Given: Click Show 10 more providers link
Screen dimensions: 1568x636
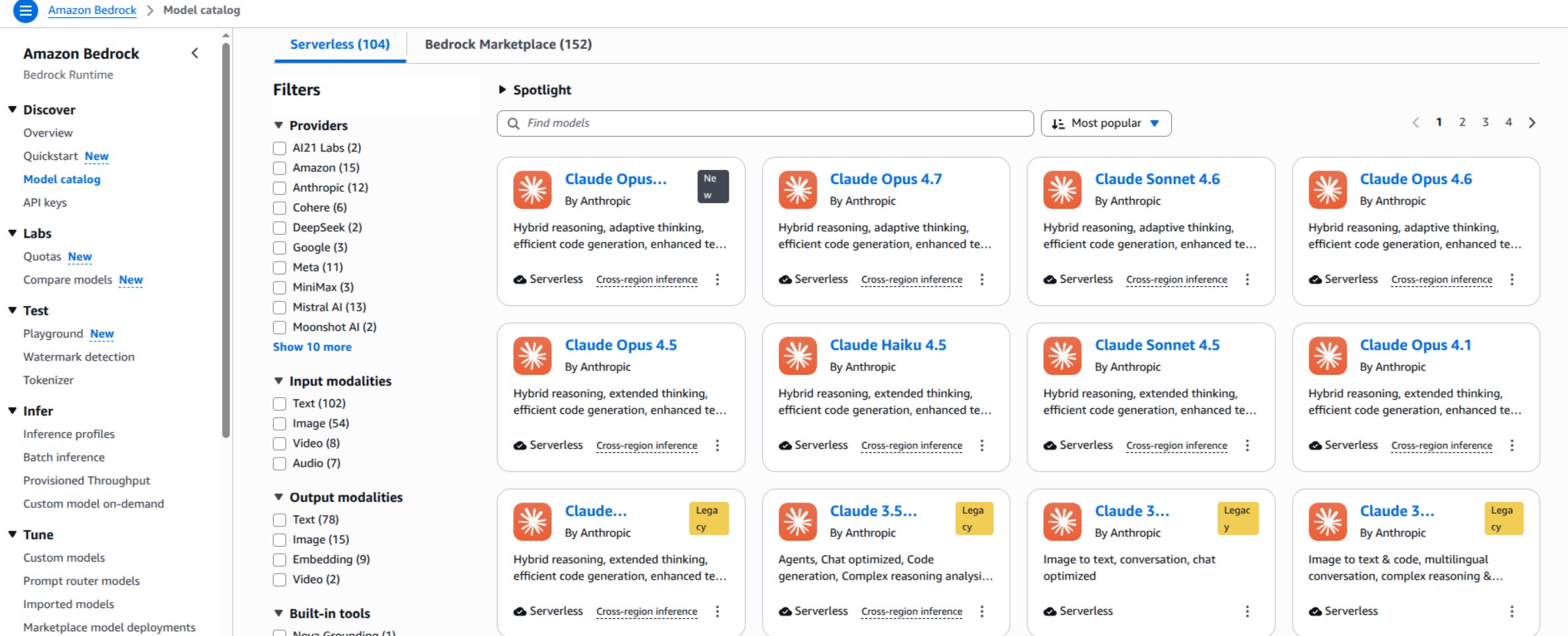Looking at the screenshot, I should click(x=312, y=347).
